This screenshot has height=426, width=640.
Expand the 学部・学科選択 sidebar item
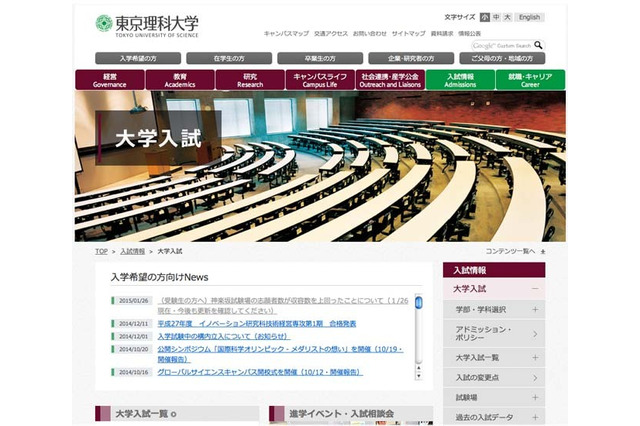pos(535,310)
